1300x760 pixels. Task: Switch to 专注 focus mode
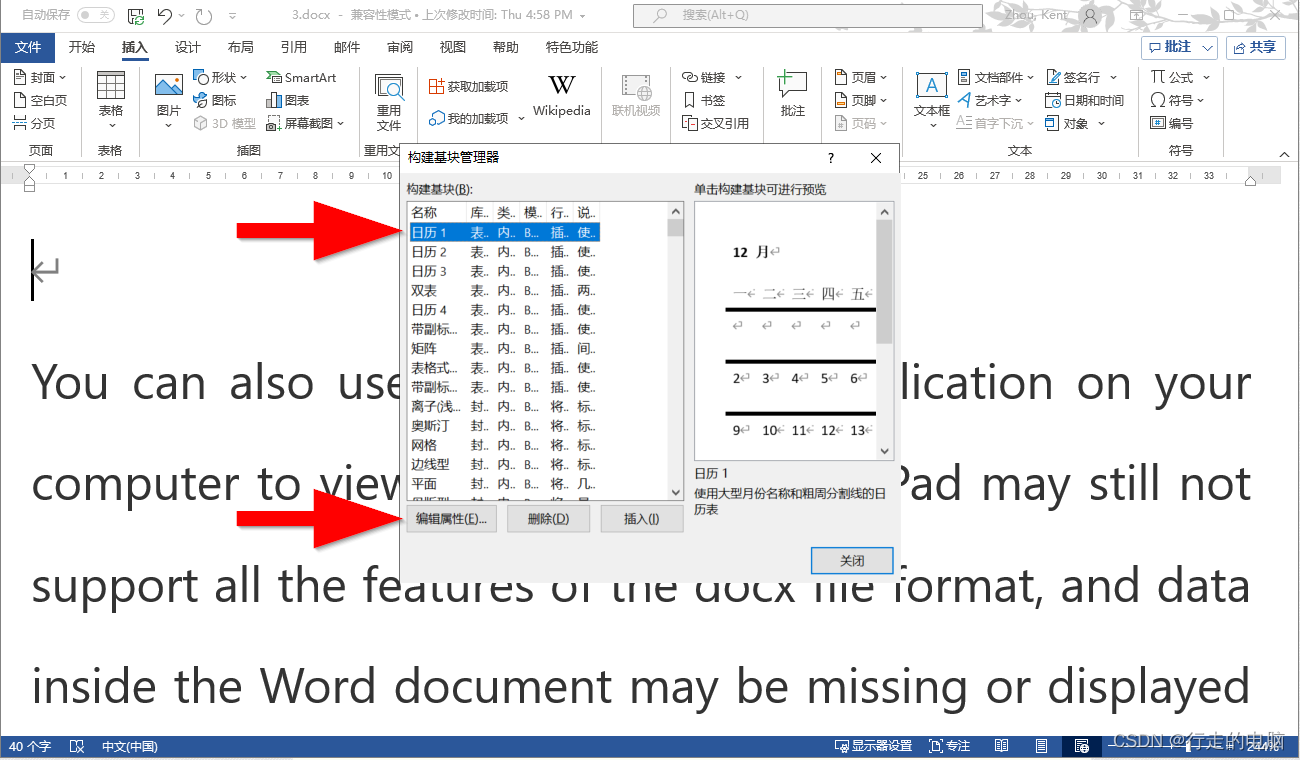[950, 746]
